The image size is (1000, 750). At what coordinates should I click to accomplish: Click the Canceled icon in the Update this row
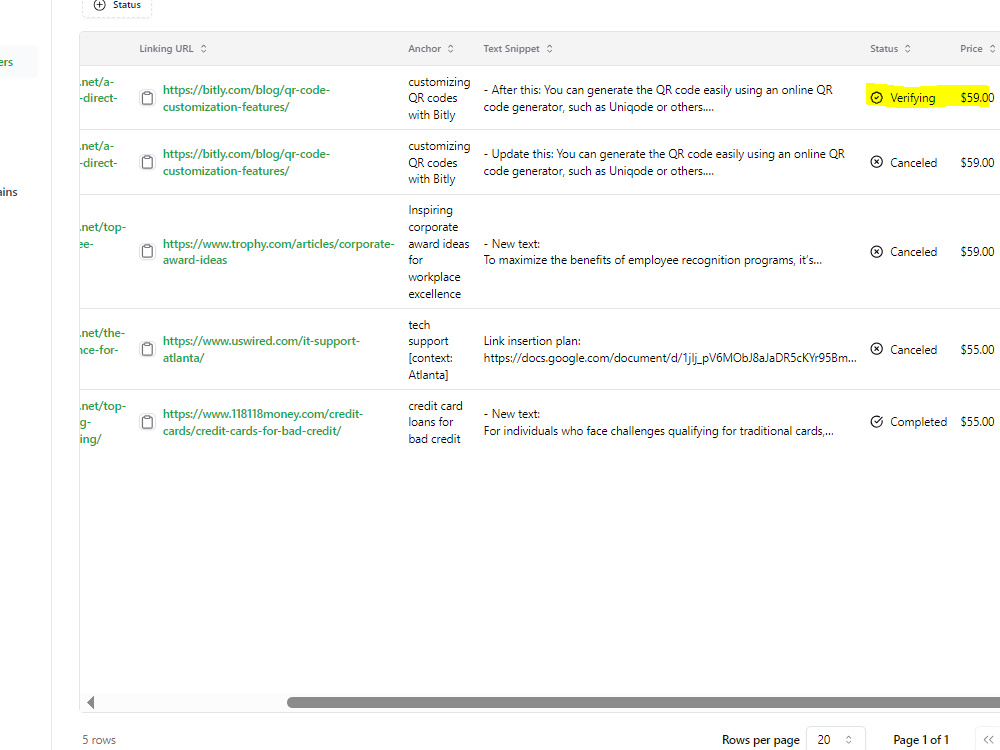click(877, 162)
